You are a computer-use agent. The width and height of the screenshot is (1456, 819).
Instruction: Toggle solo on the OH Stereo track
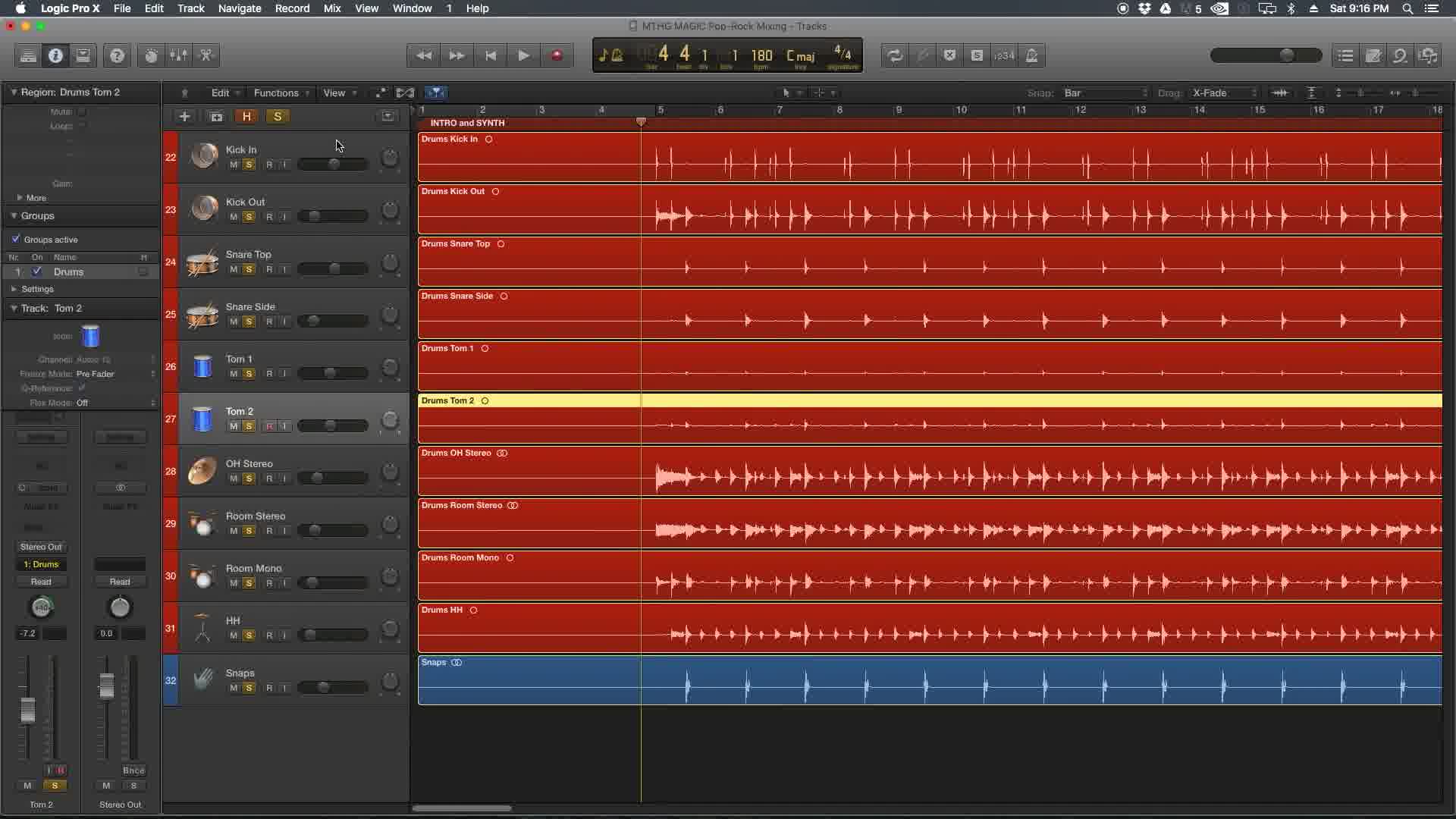pos(249,479)
